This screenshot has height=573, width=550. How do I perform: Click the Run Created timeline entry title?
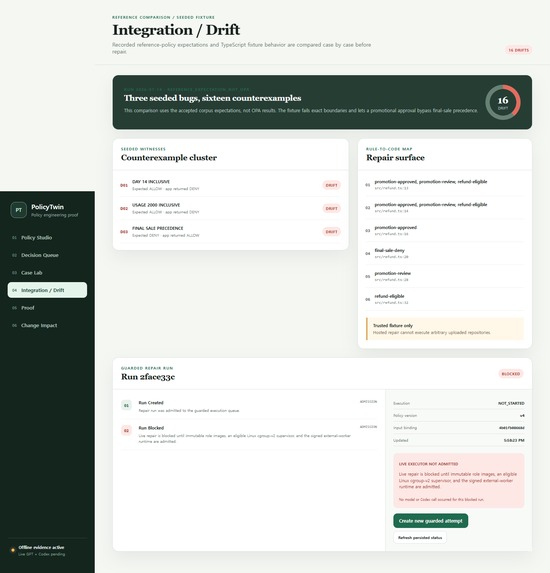click(151, 403)
